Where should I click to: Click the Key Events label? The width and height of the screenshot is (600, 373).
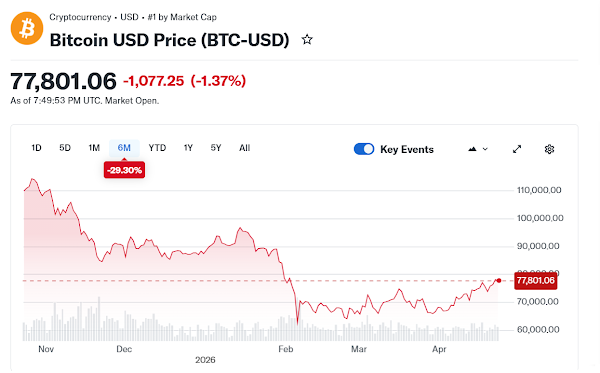coord(407,149)
